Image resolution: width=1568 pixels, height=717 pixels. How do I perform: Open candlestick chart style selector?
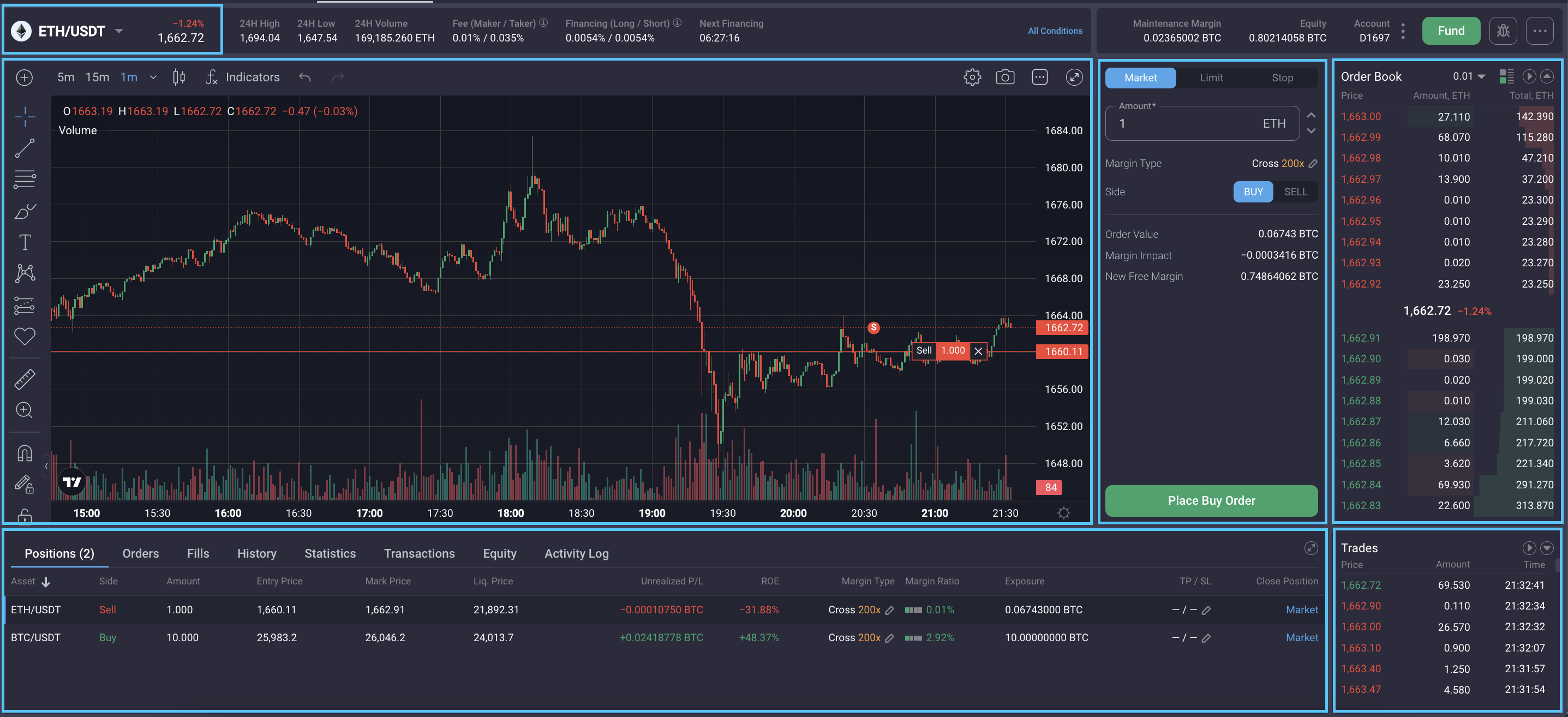pos(178,77)
